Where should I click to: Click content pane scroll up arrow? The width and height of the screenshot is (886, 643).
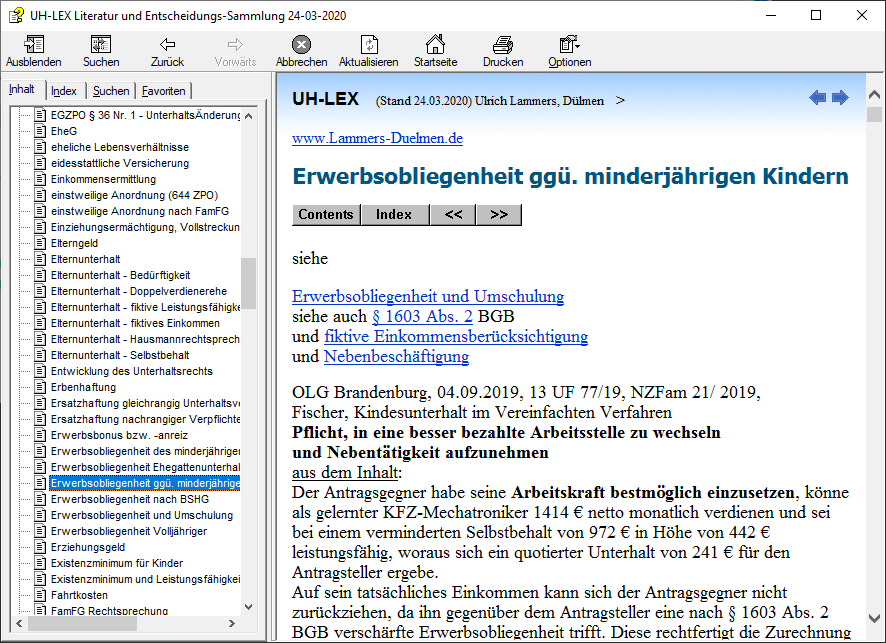pos(874,94)
